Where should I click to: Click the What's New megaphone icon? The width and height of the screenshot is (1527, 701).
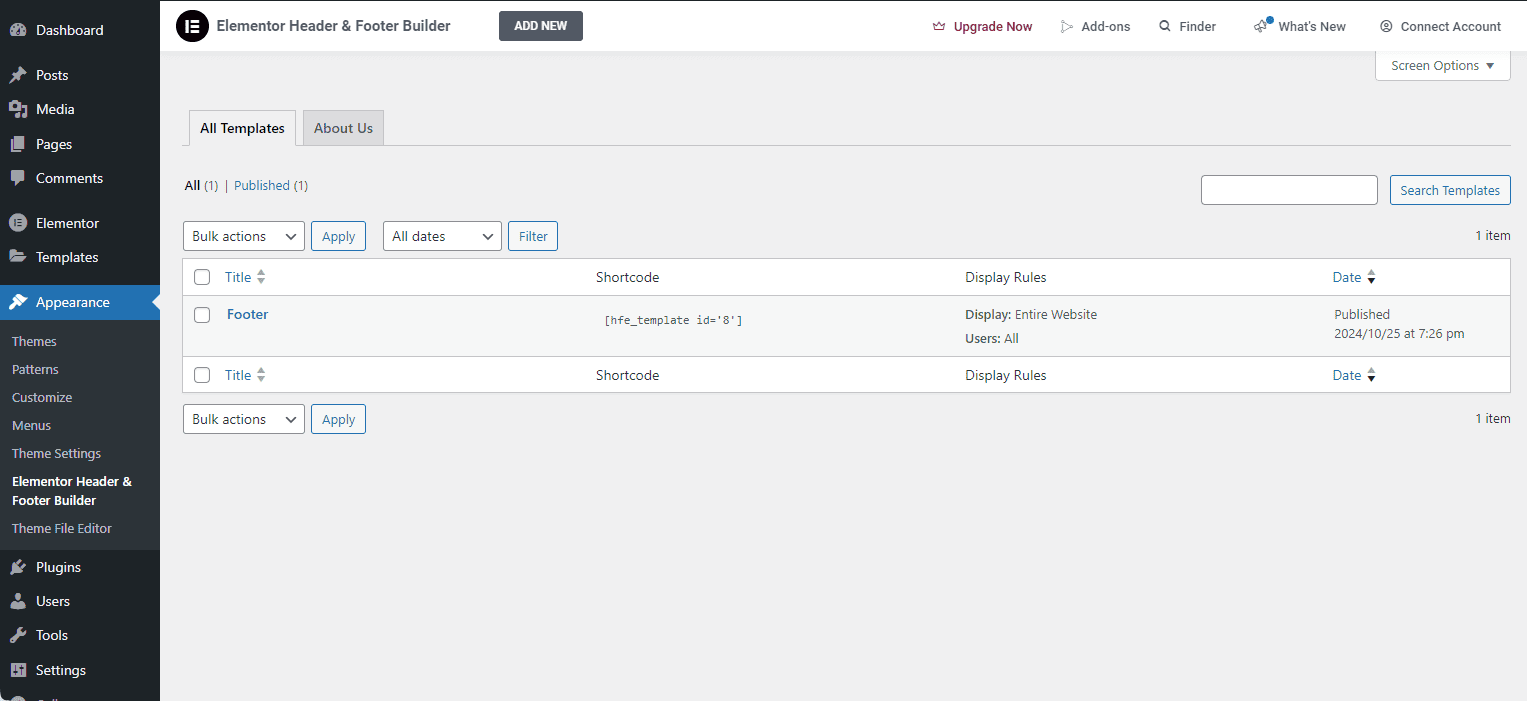coord(1262,27)
